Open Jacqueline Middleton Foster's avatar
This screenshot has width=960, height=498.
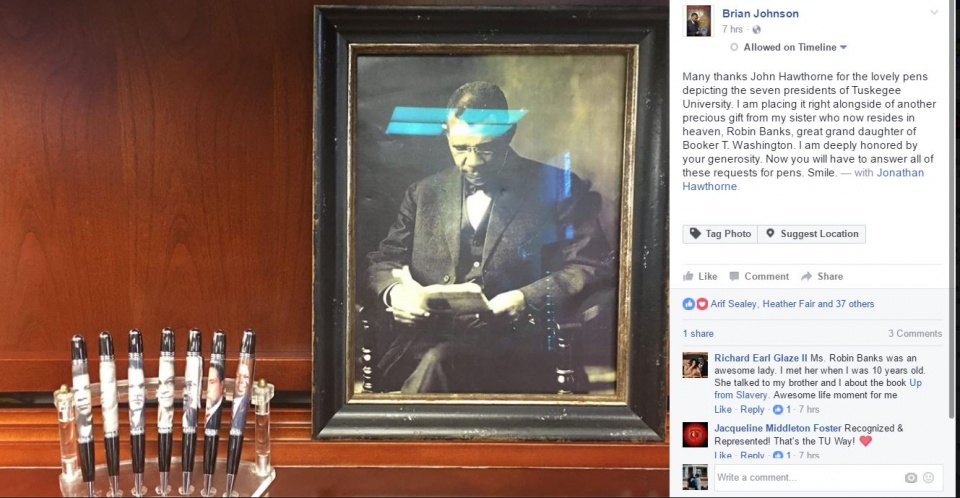(x=695, y=435)
